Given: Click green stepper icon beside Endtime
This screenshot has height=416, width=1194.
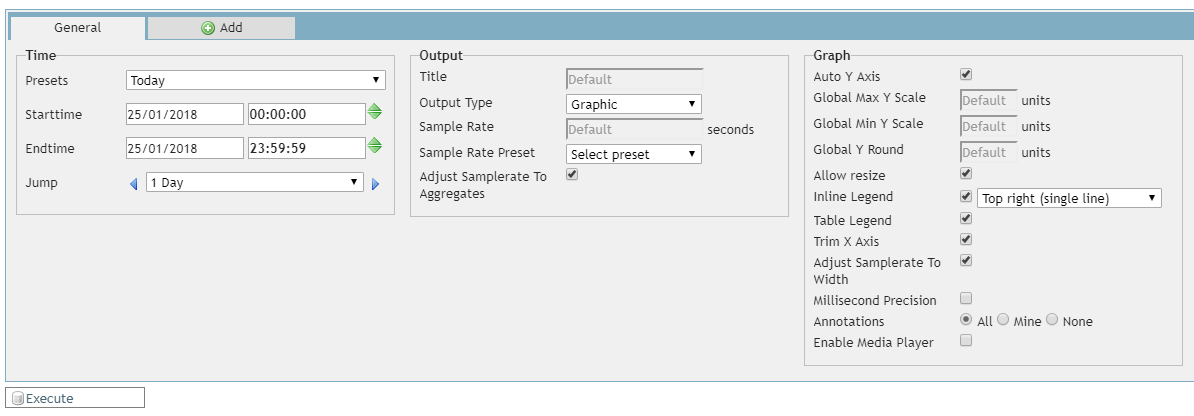Looking at the screenshot, I should click(x=375, y=146).
